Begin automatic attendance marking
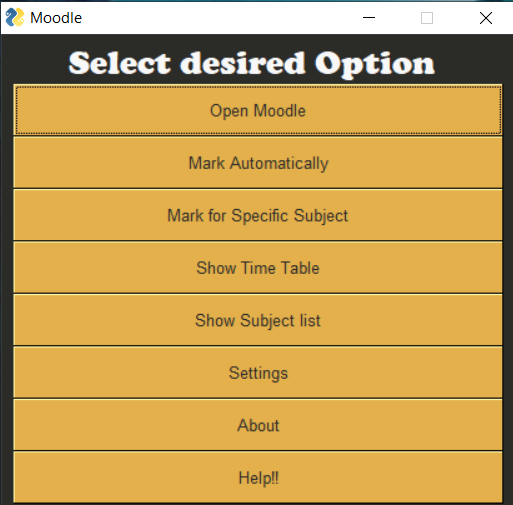The height and width of the screenshot is (505, 513). (258, 163)
